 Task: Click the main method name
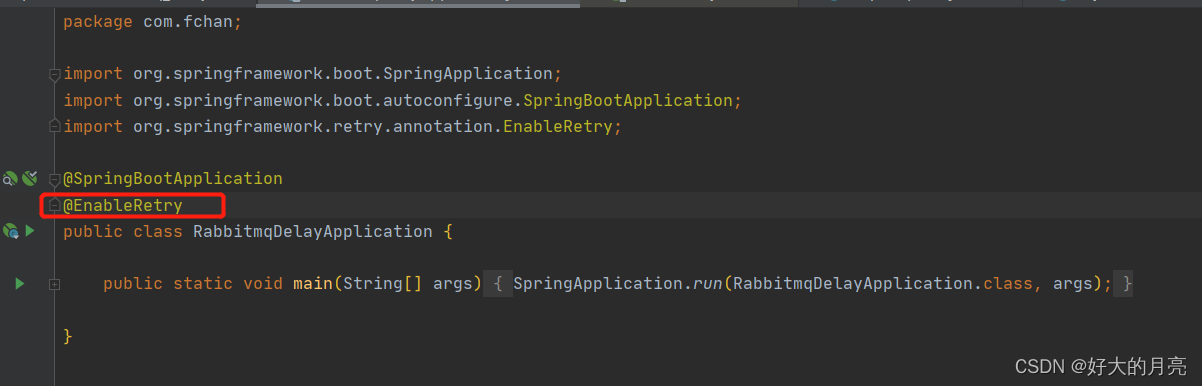click(313, 284)
